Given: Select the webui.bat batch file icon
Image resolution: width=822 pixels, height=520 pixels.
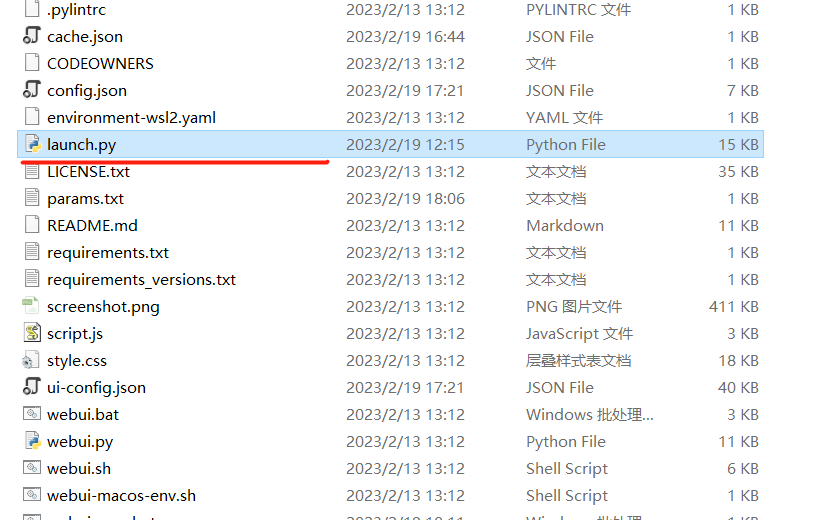Looking at the screenshot, I should coord(32,414).
